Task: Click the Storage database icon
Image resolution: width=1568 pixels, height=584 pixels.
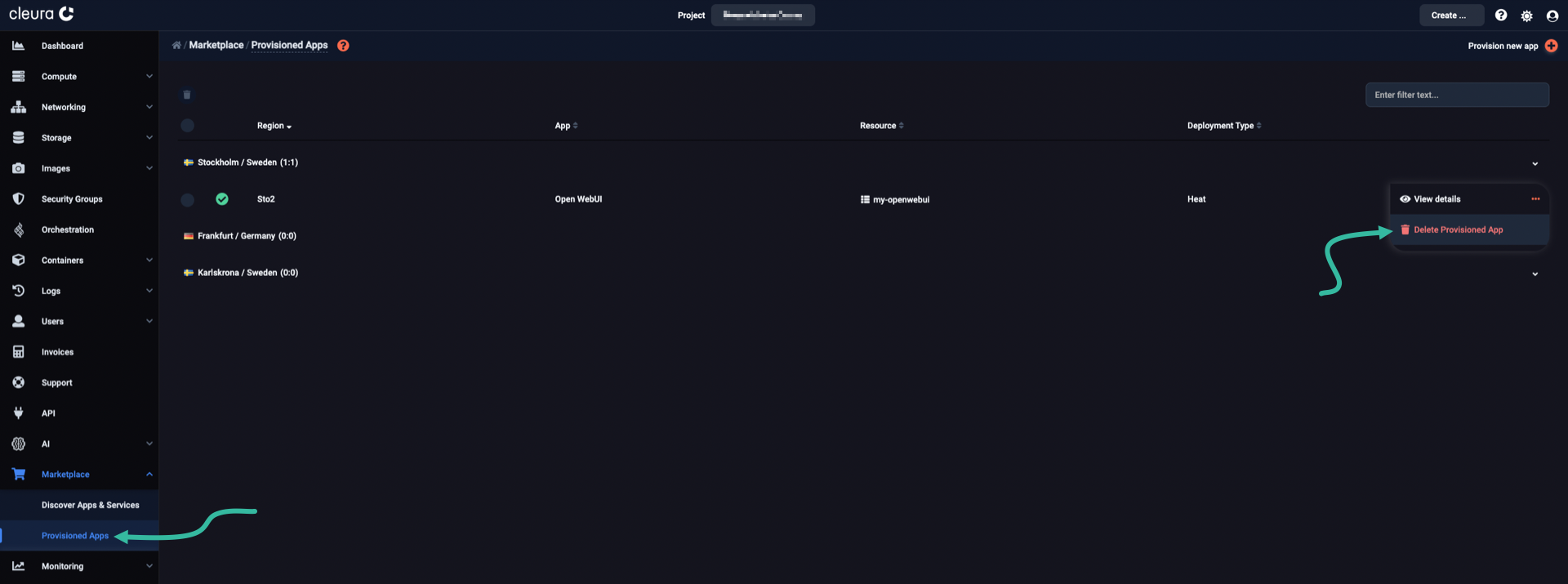Action: click(18, 137)
